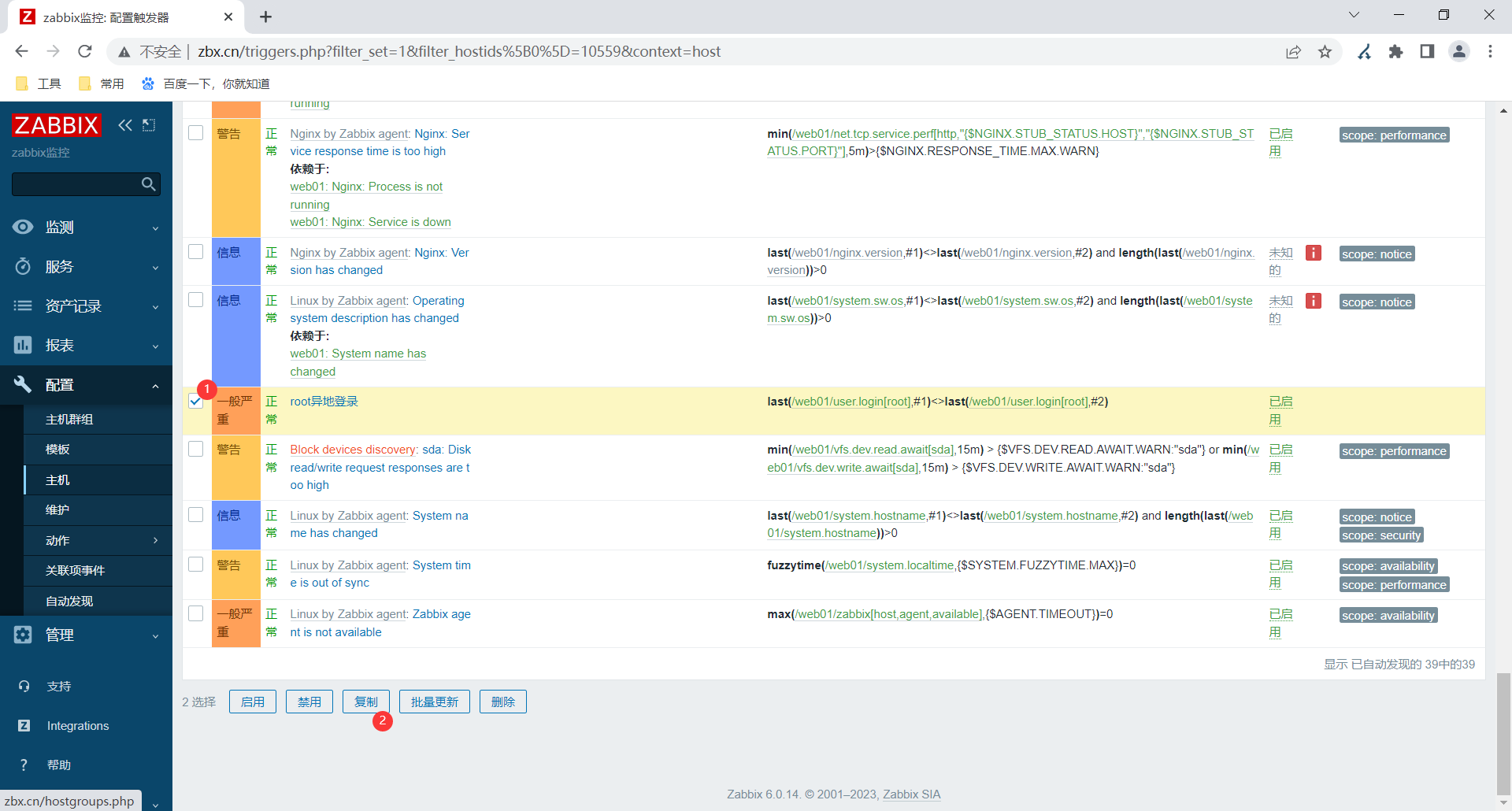
Task: Expand the 管理 menu chevron
Action: click(x=156, y=636)
